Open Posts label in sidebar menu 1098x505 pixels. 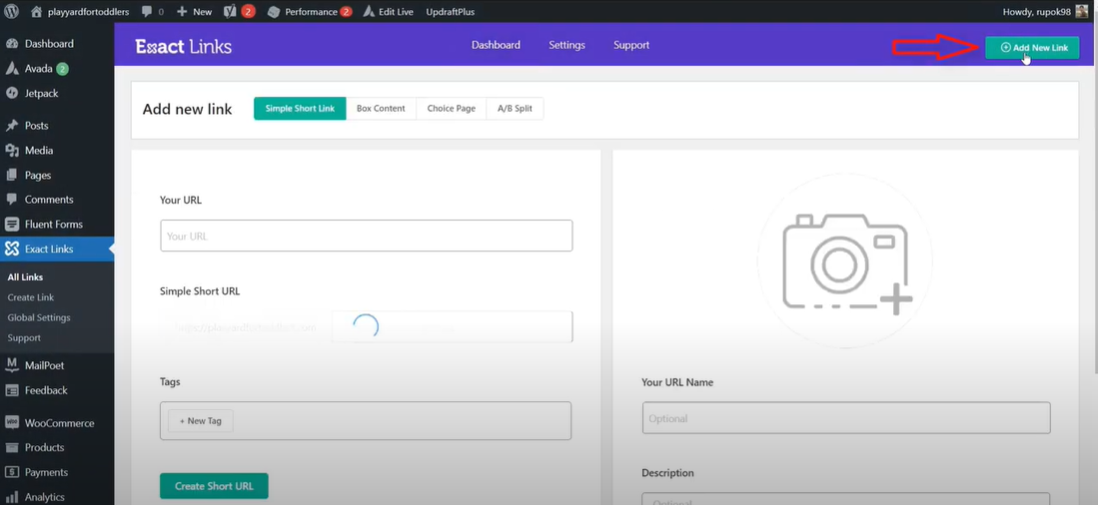tap(36, 126)
